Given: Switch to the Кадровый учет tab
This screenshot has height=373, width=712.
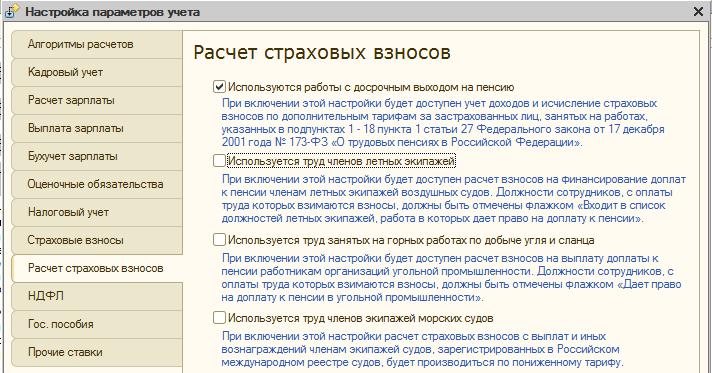Looking at the screenshot, I should click(x=97, y=72).
